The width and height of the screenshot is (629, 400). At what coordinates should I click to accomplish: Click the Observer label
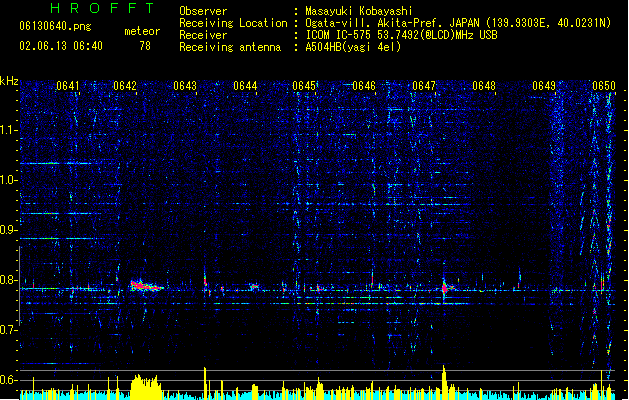[x=203, y=11]
